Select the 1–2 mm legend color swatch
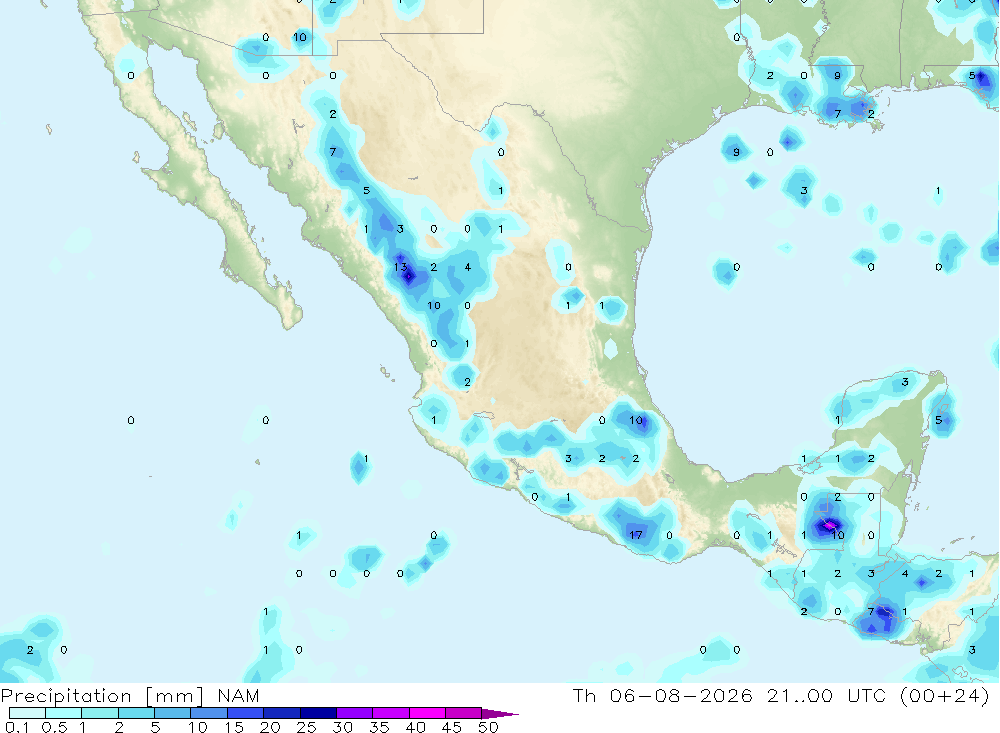 pos(99,713)
